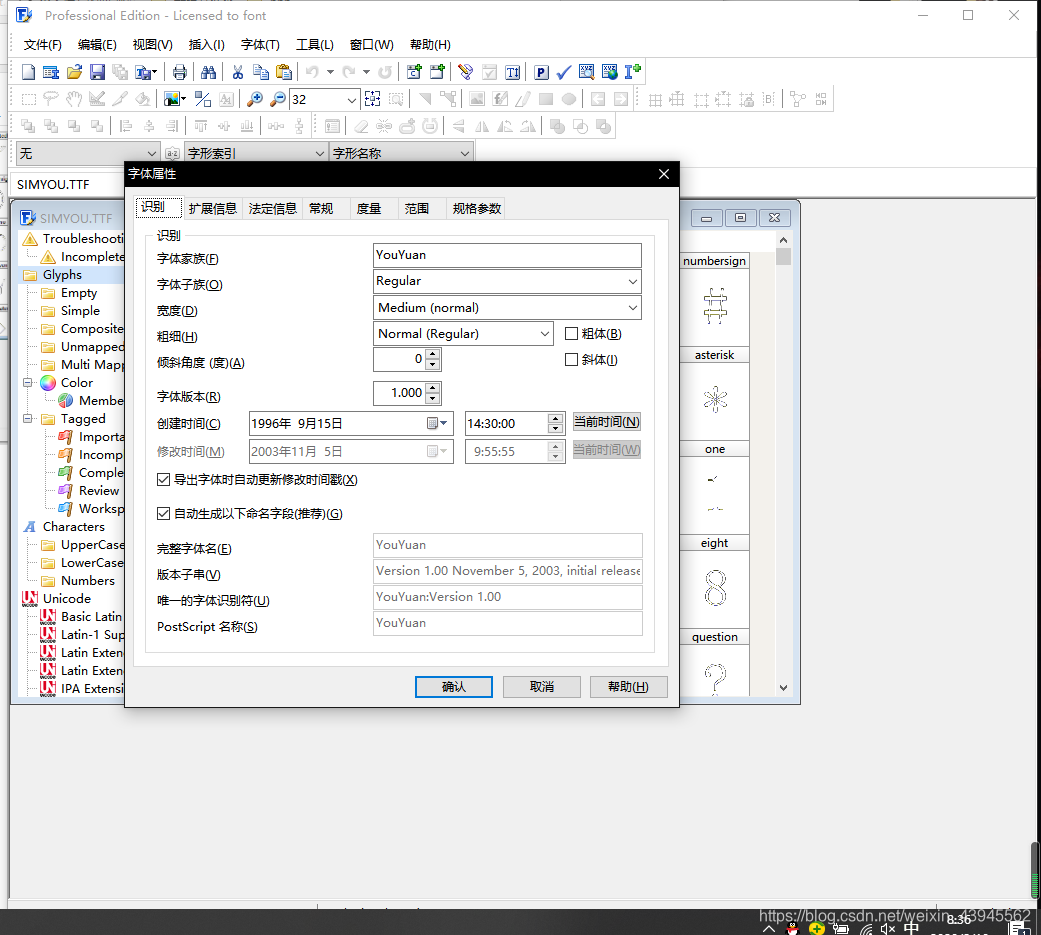
Task: Select the Glyphs tree item
Action: tap(62, 275)
